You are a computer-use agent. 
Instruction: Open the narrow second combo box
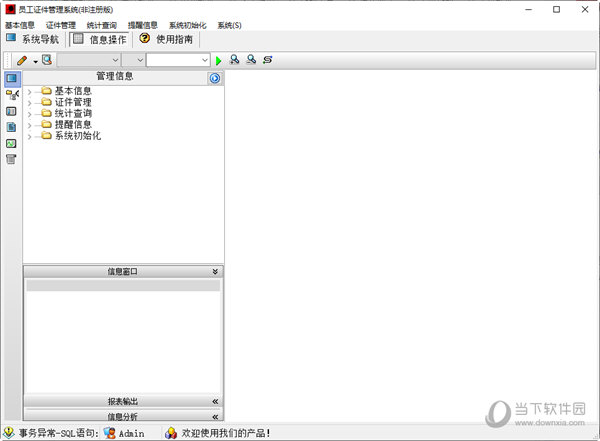pos(133,60)
